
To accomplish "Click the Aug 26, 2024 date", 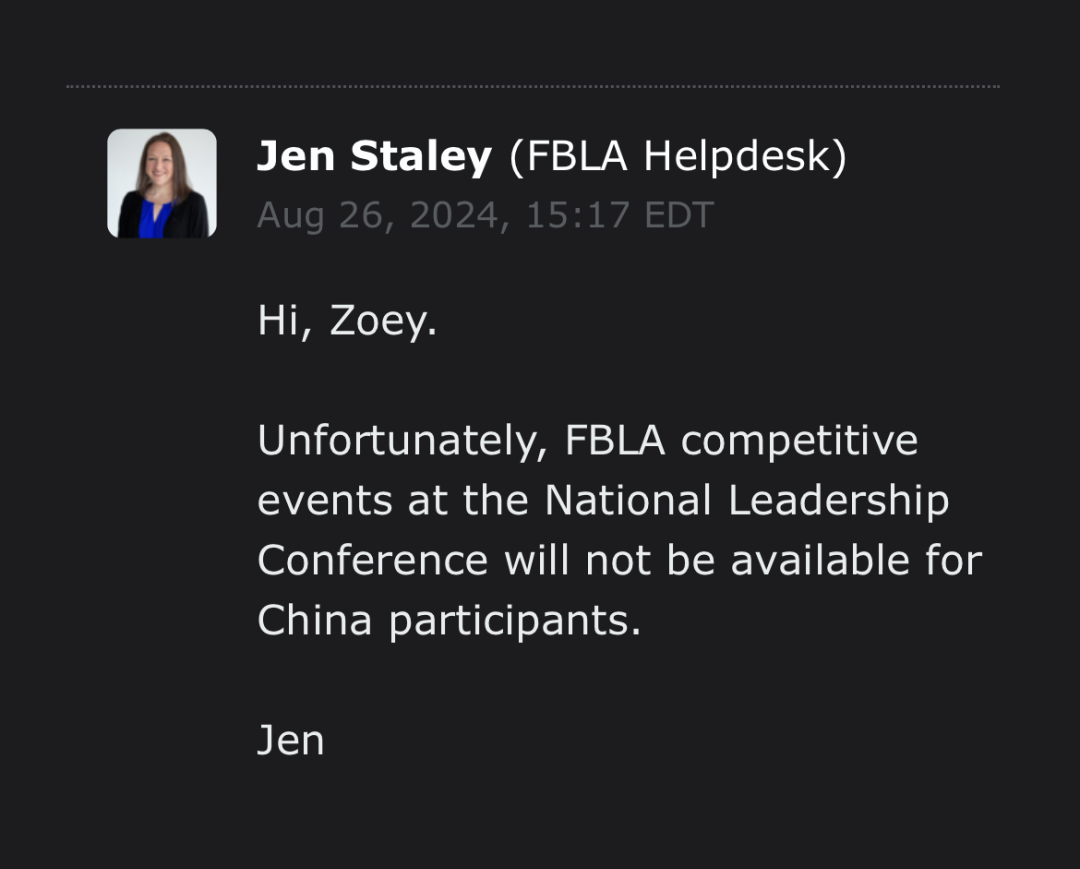I will pos(380,216).
